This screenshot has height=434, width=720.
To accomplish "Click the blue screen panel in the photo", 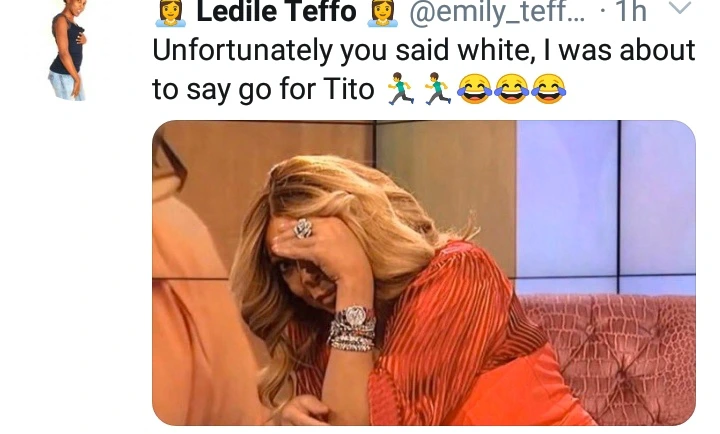I will click(606, 202).
